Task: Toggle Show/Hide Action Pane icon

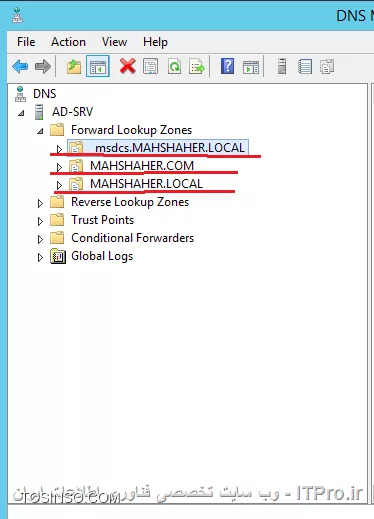Action: click(251, 67)
